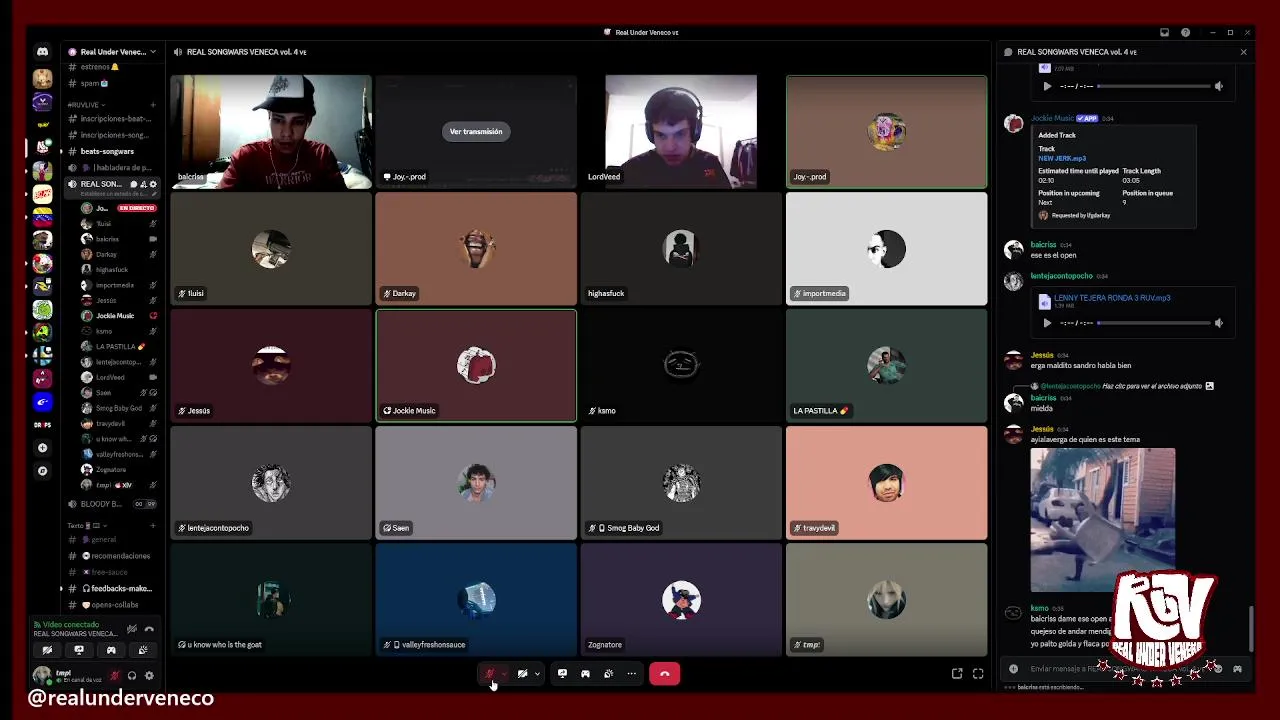Open help icon in title bar

1185,32
